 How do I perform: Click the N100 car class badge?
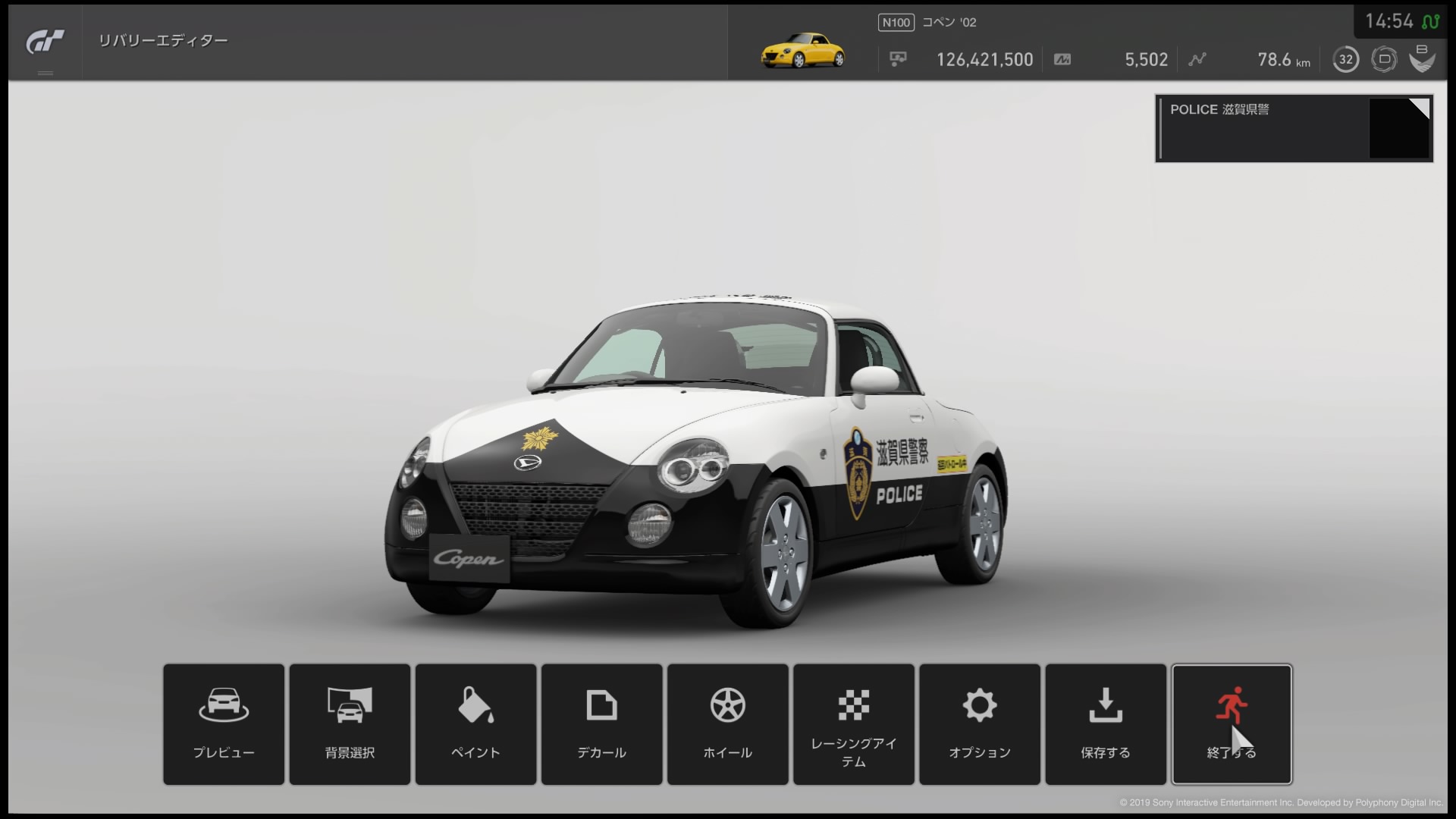(896, 22)
